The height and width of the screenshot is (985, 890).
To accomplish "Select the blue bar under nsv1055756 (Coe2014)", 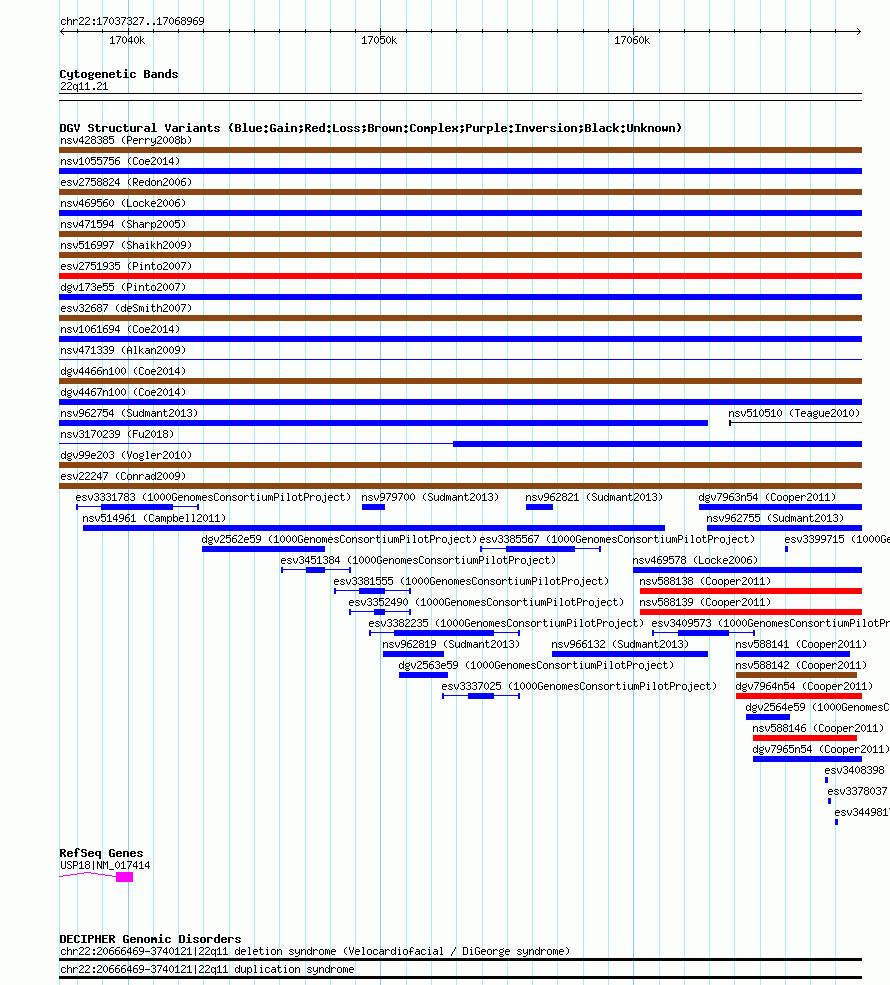I will (x=460, y=171).
